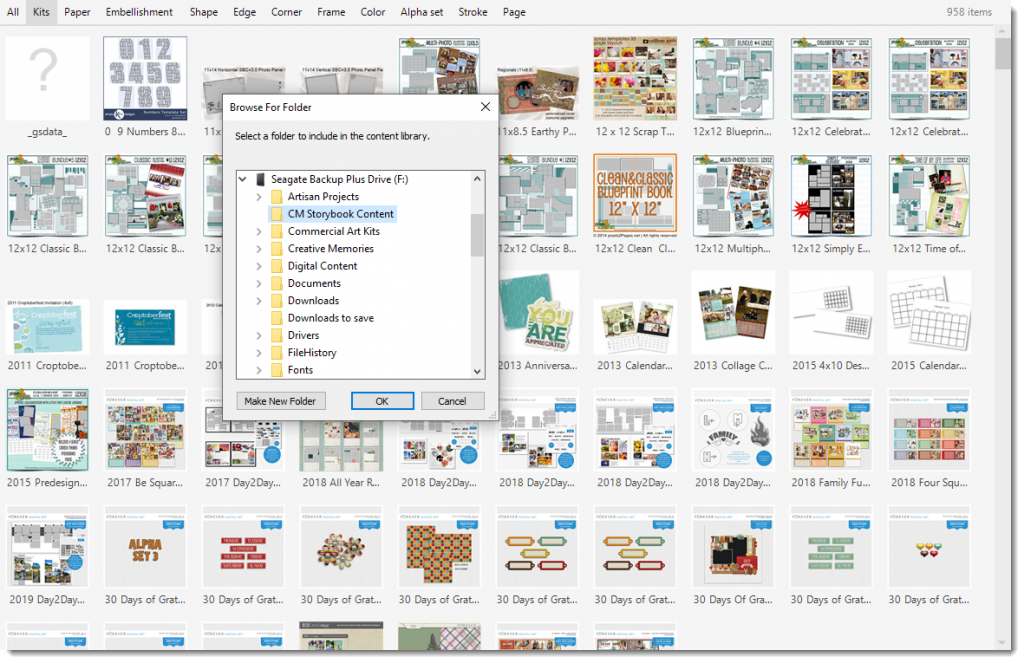Collapse the Seagate Backup Plus Drive node

click(x=243, y=179)
